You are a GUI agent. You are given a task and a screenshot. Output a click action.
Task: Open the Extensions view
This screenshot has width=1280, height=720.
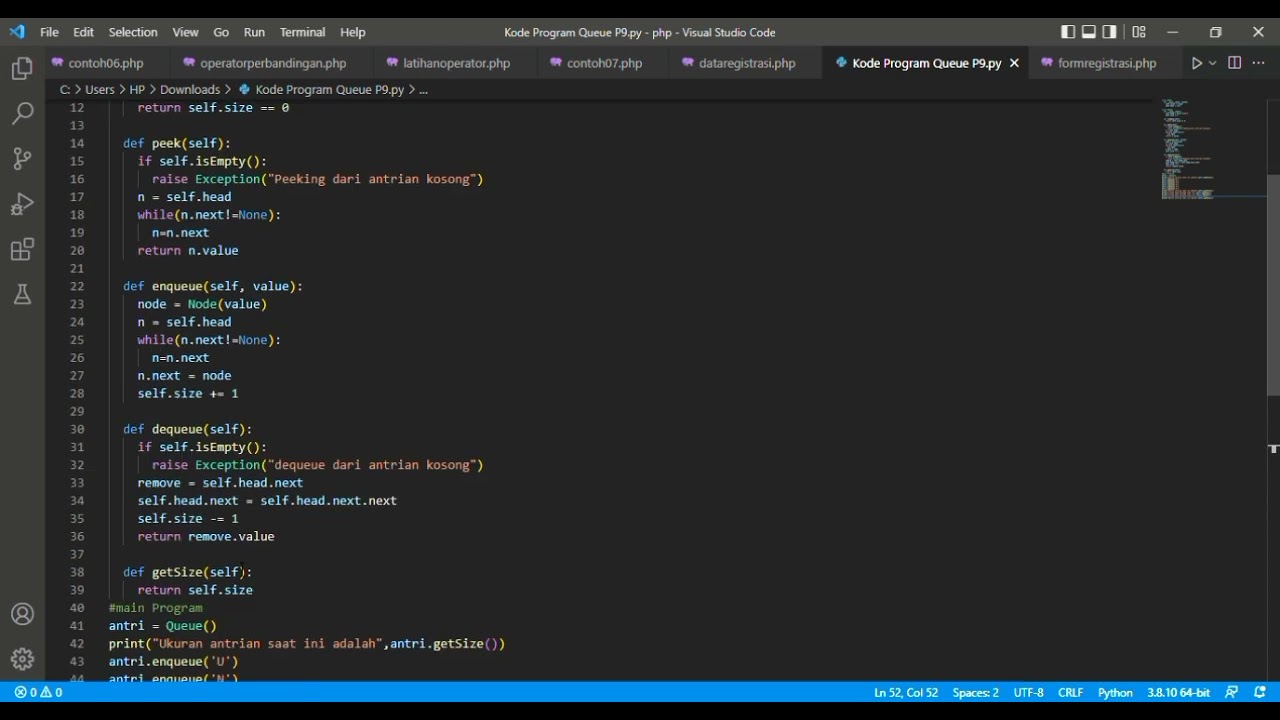22,249
